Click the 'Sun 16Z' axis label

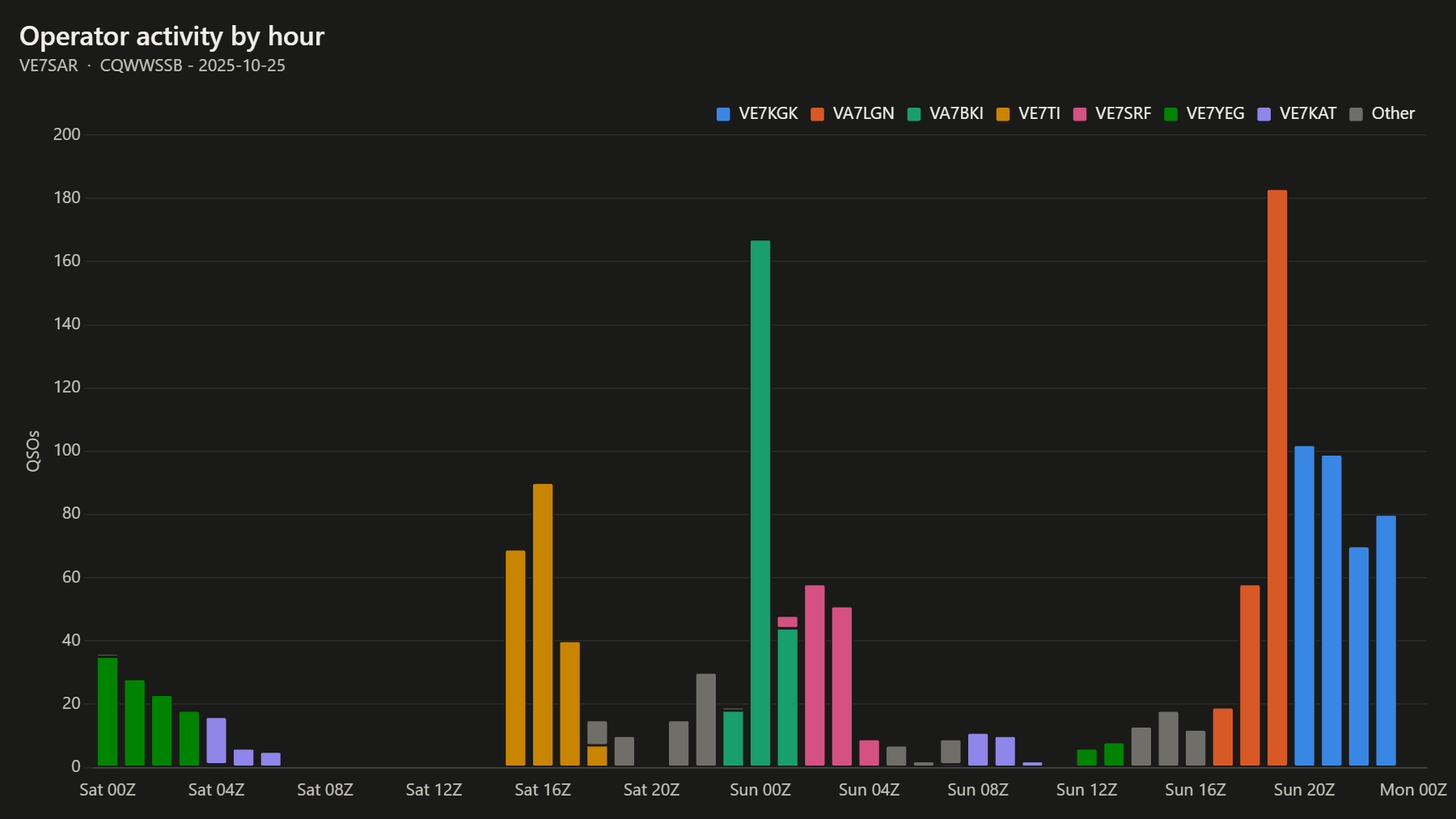[1196, 790]
